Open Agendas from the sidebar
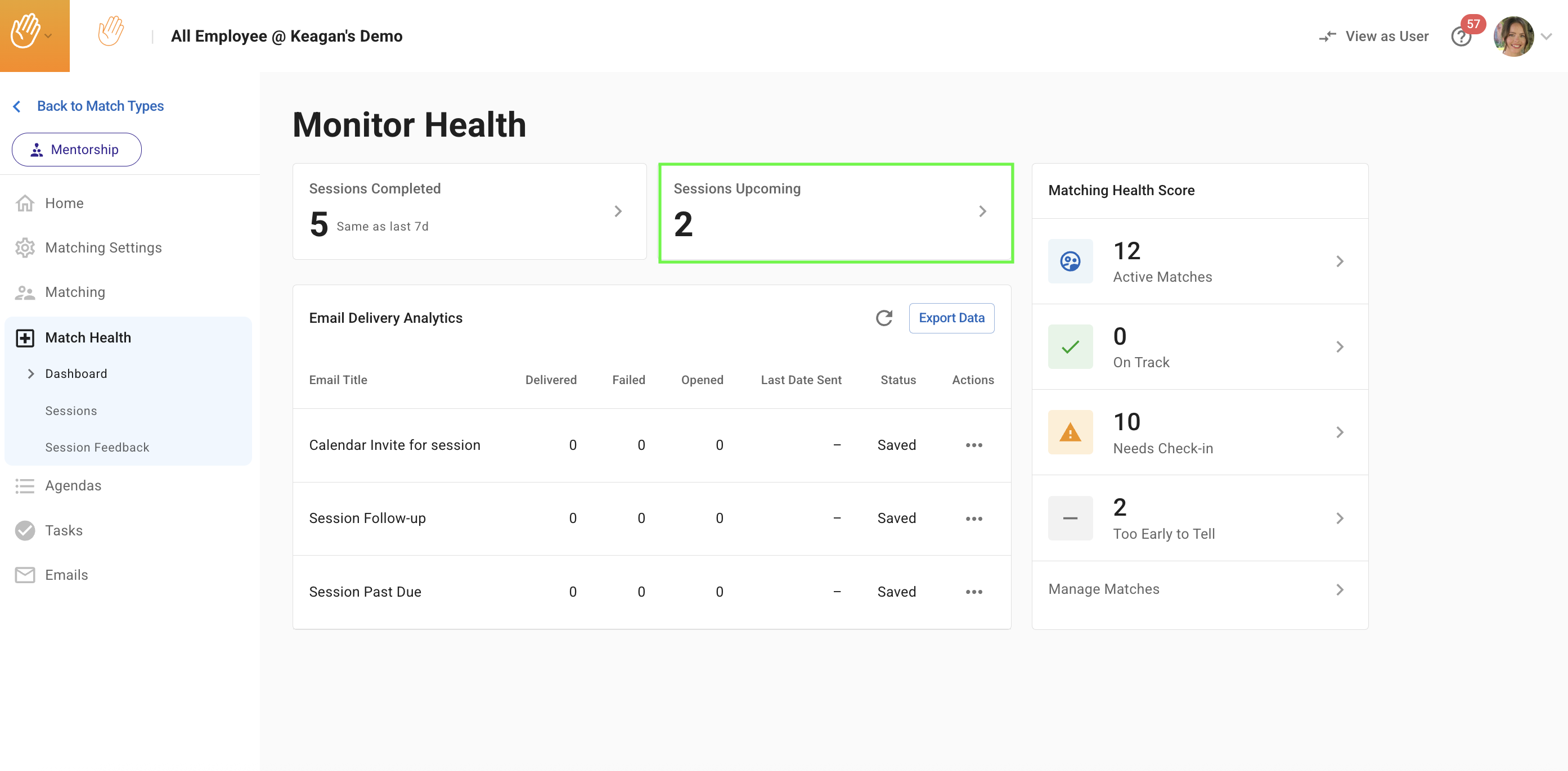 (x=73, y=486)
